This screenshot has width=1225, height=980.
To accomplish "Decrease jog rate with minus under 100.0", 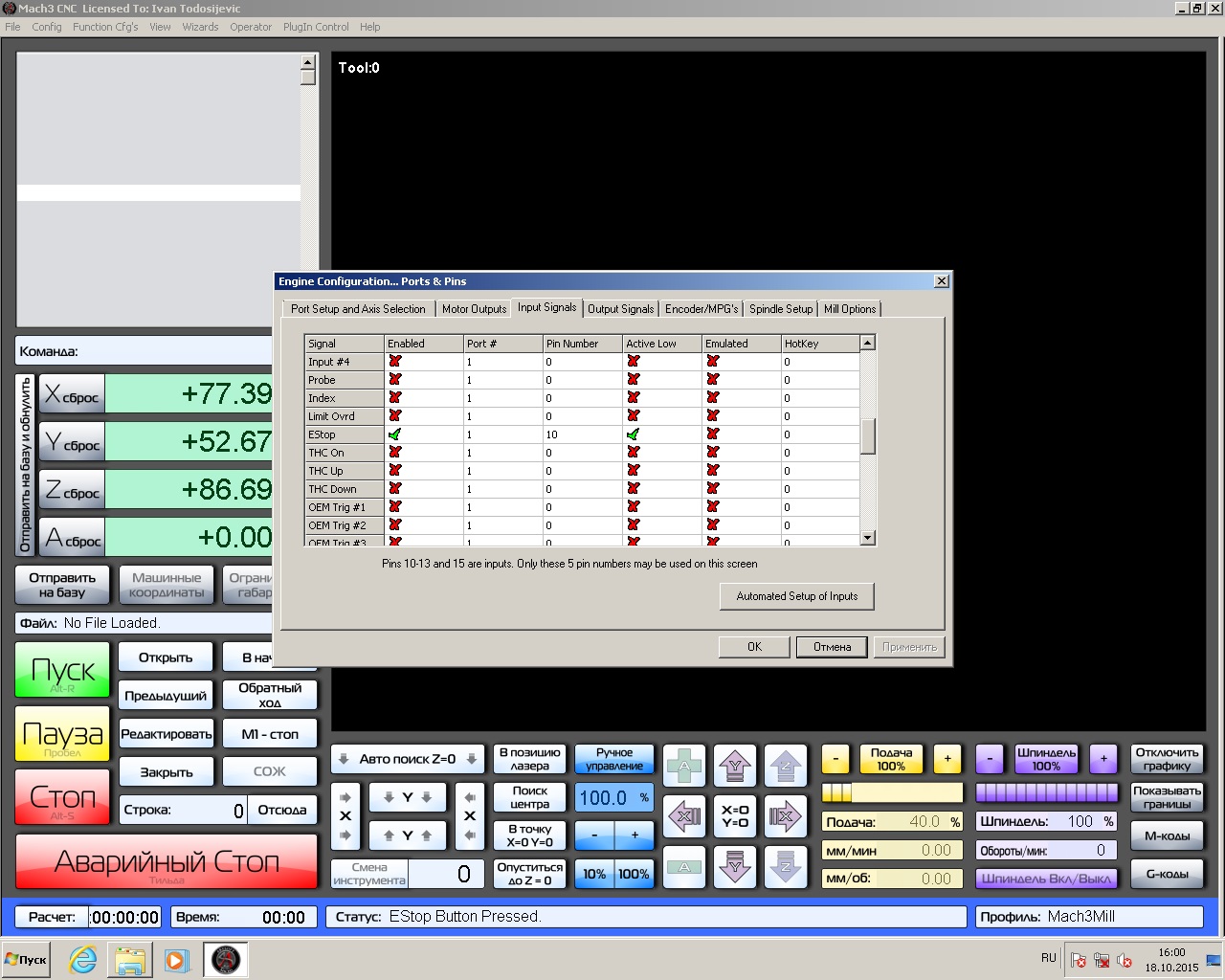I will [x=594, y=835].
